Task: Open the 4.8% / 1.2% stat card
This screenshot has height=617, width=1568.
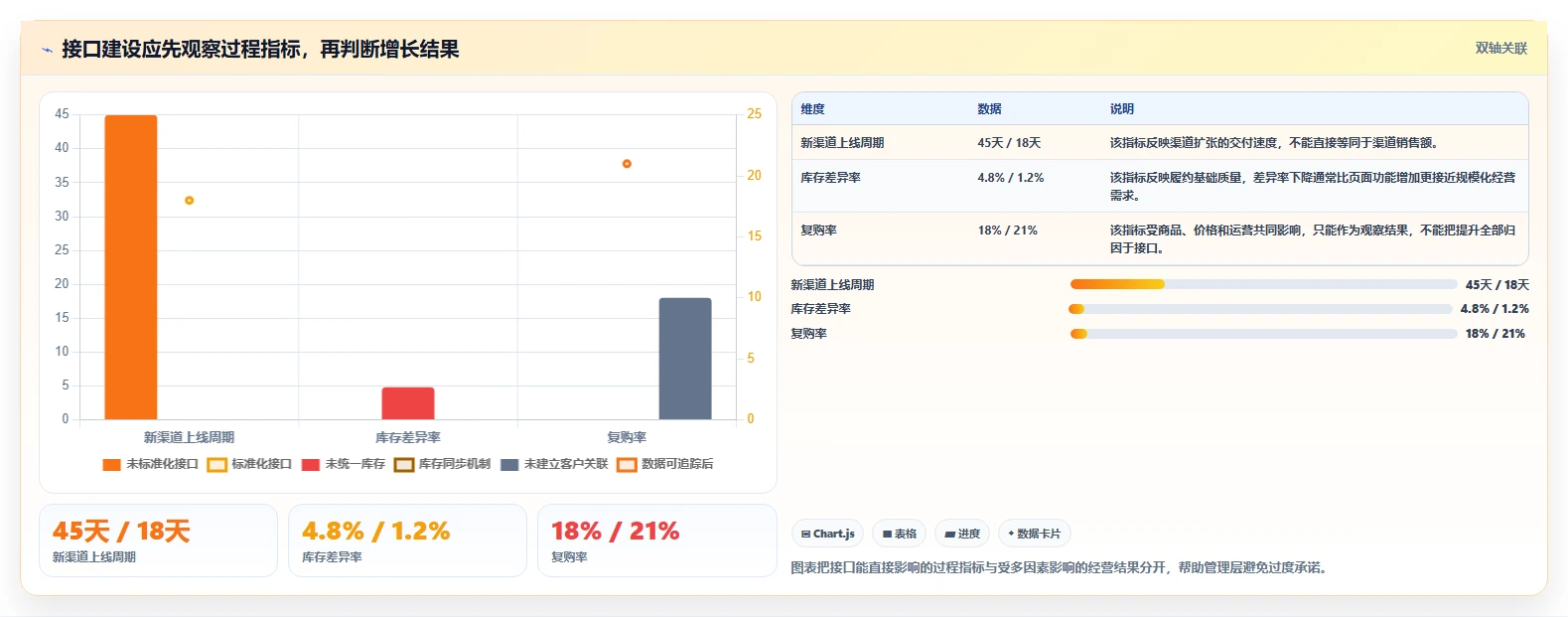Action: tap(407, 540)
